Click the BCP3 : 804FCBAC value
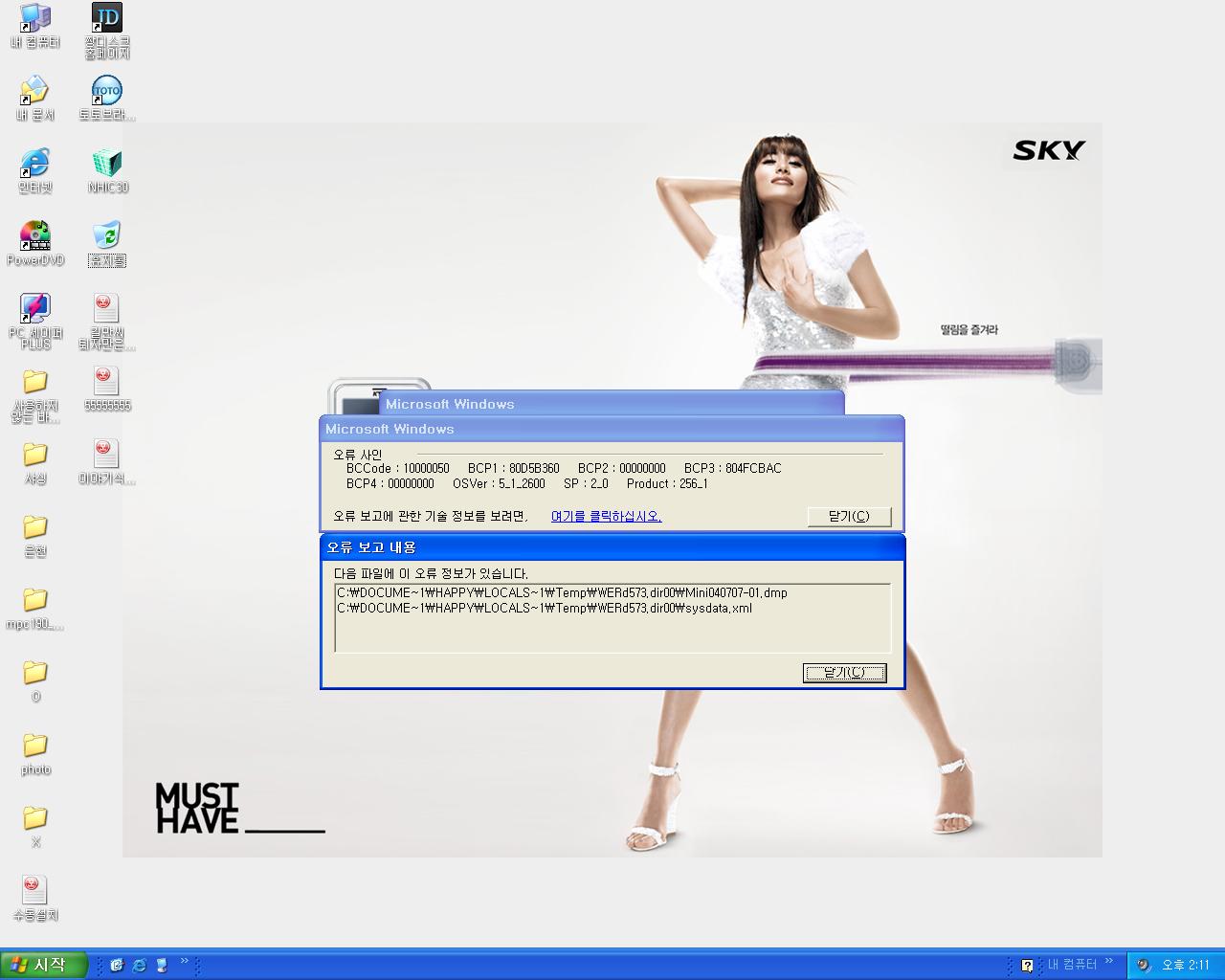Screen dimensions: 1225x980 point(732,469)
